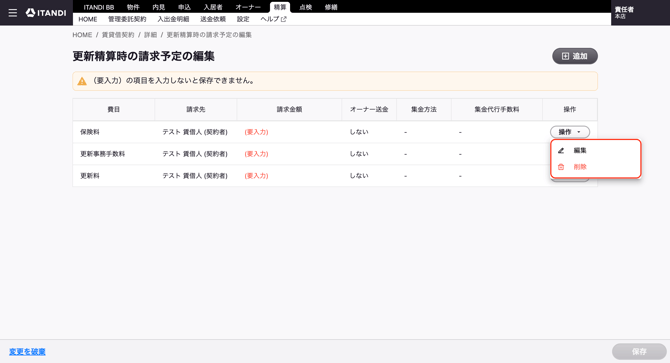
Task: Switch to the オーナー tab
Action: click(x=248, y=7)
